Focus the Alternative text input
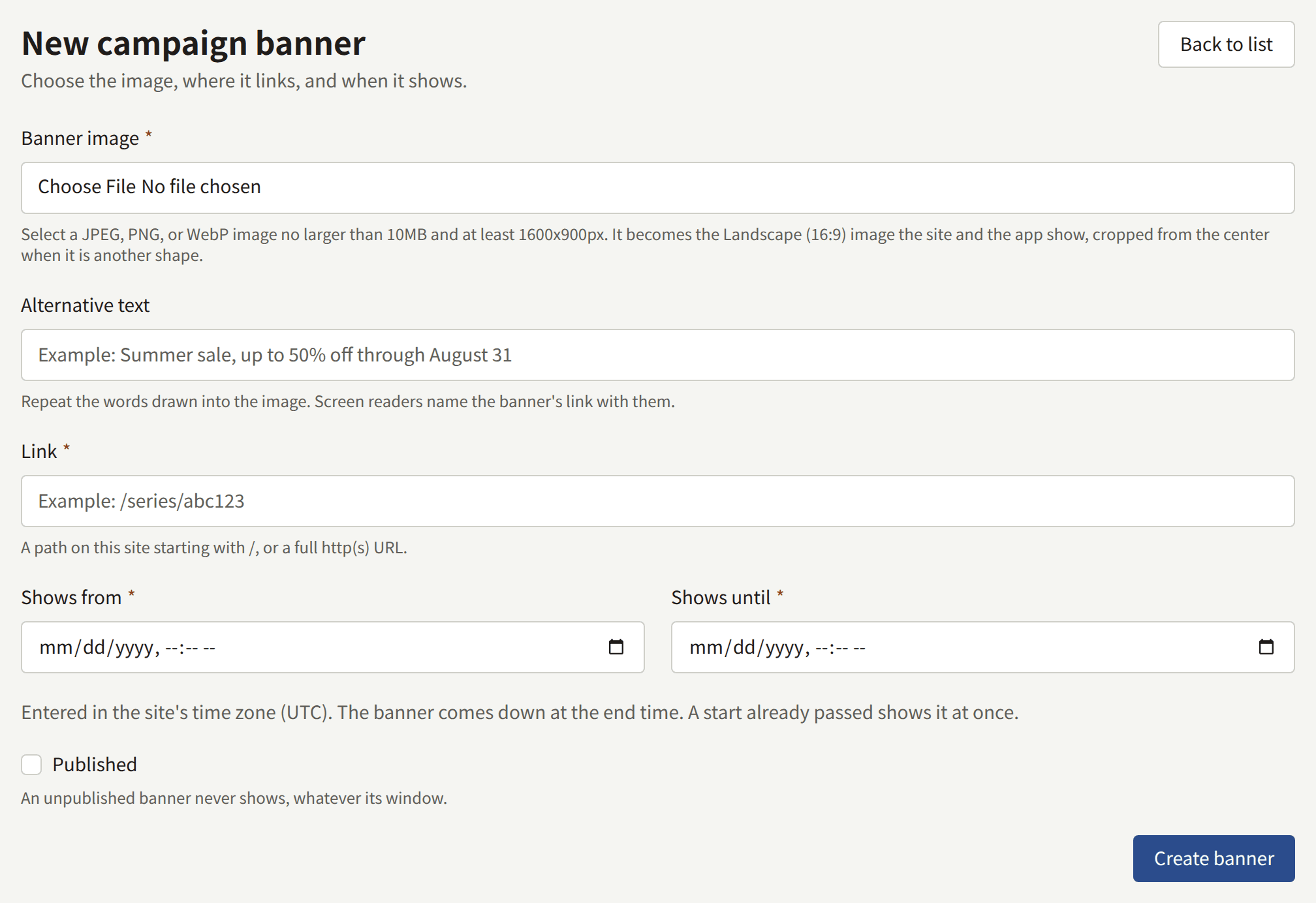The height and width of the screenshot is (903, 1316). tap(657, 355)
